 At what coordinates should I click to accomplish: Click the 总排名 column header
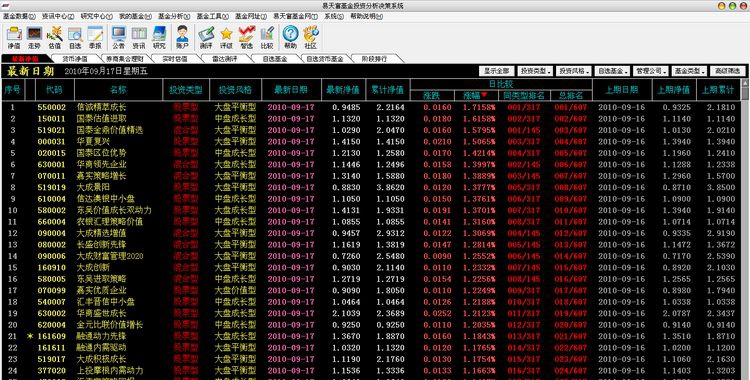pos(570,95)
